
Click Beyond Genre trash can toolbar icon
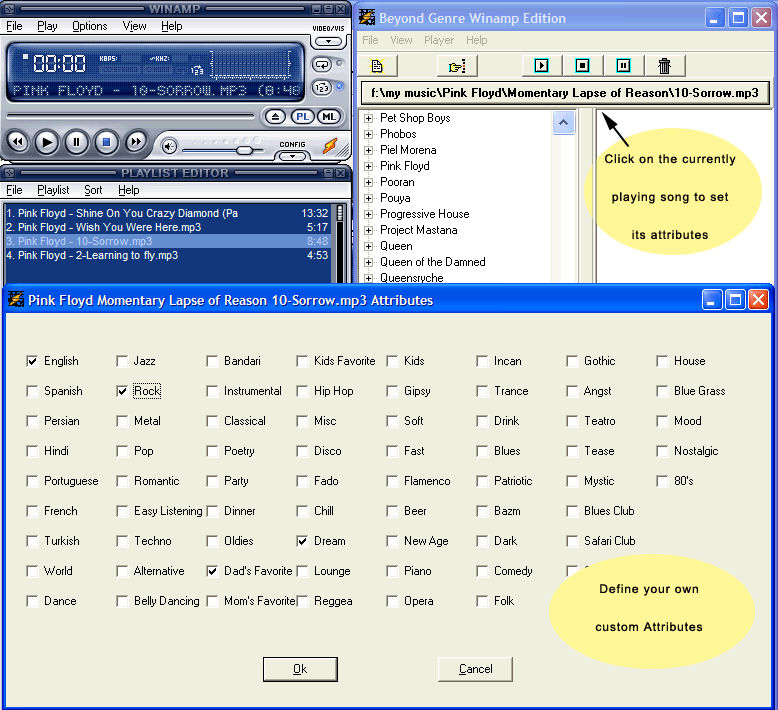664,65
